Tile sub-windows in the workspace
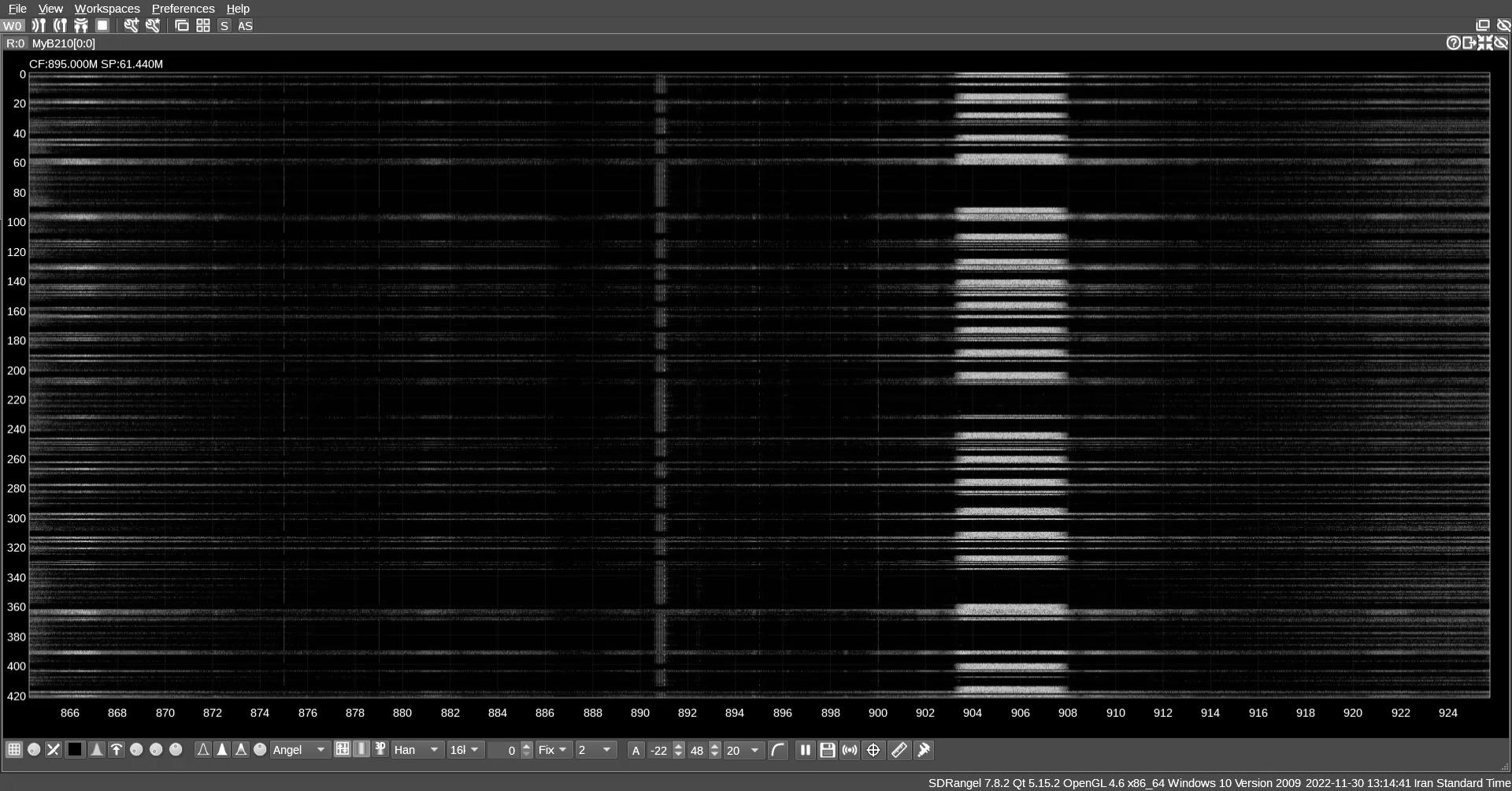 point(203,25)
